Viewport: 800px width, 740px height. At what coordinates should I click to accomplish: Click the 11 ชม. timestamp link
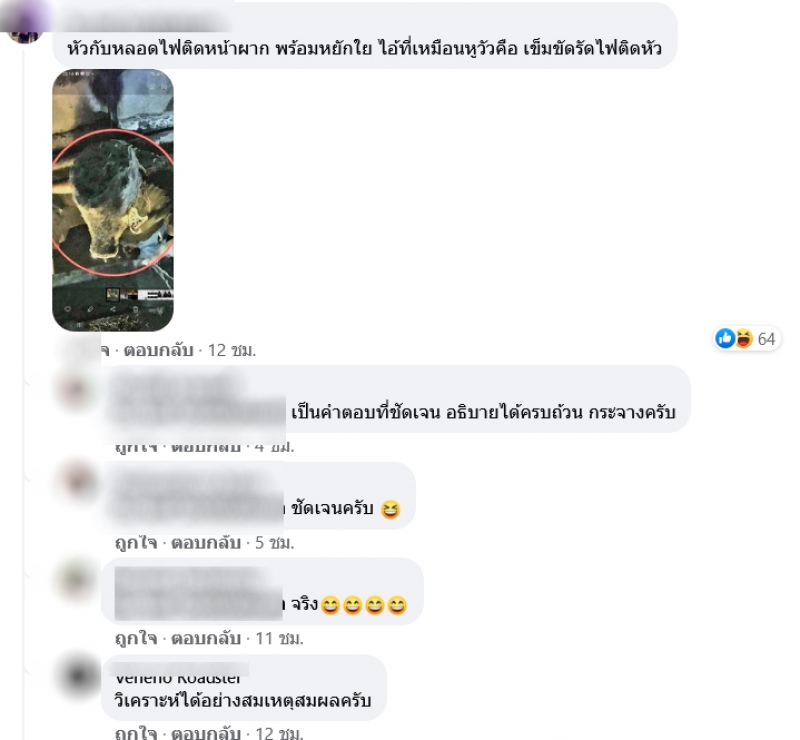[279, 638]
